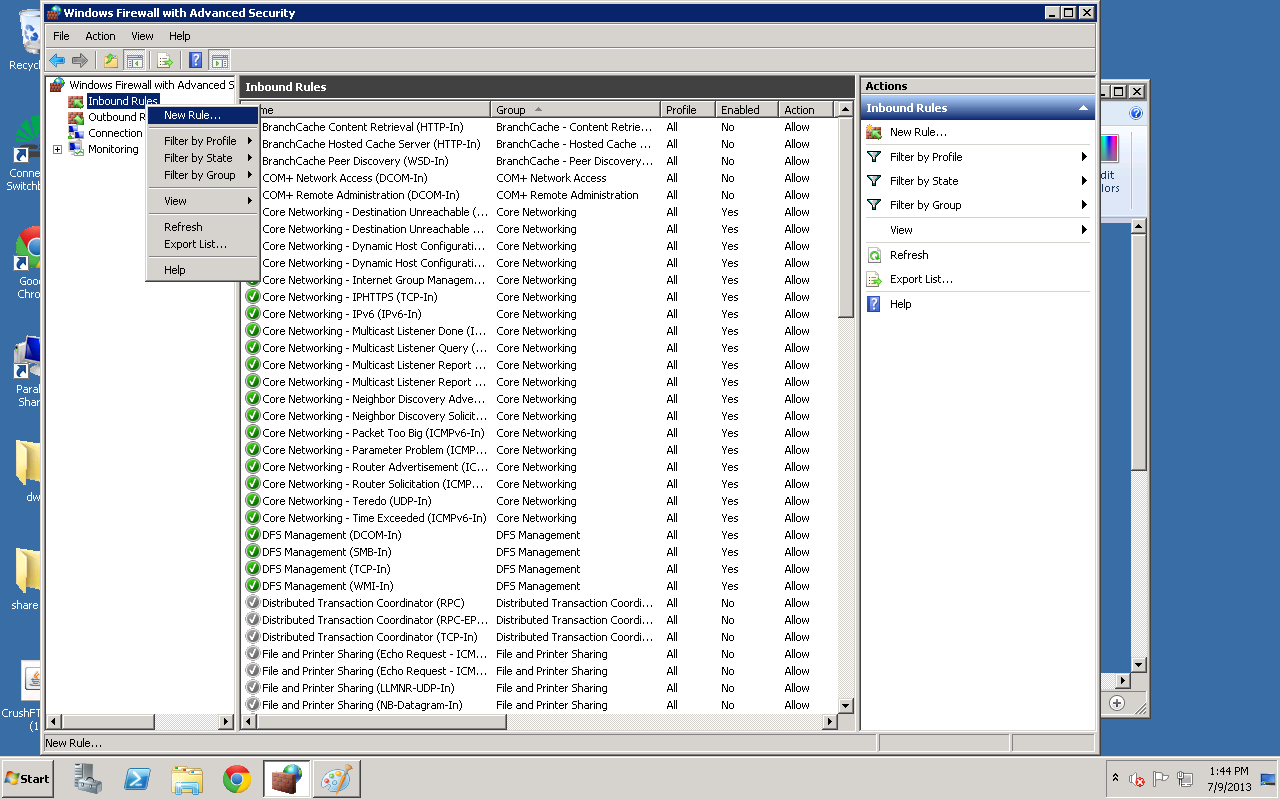The image size is (1280, 800).
Task: Click the Up one level folder icon
Action: pos(111,60)
